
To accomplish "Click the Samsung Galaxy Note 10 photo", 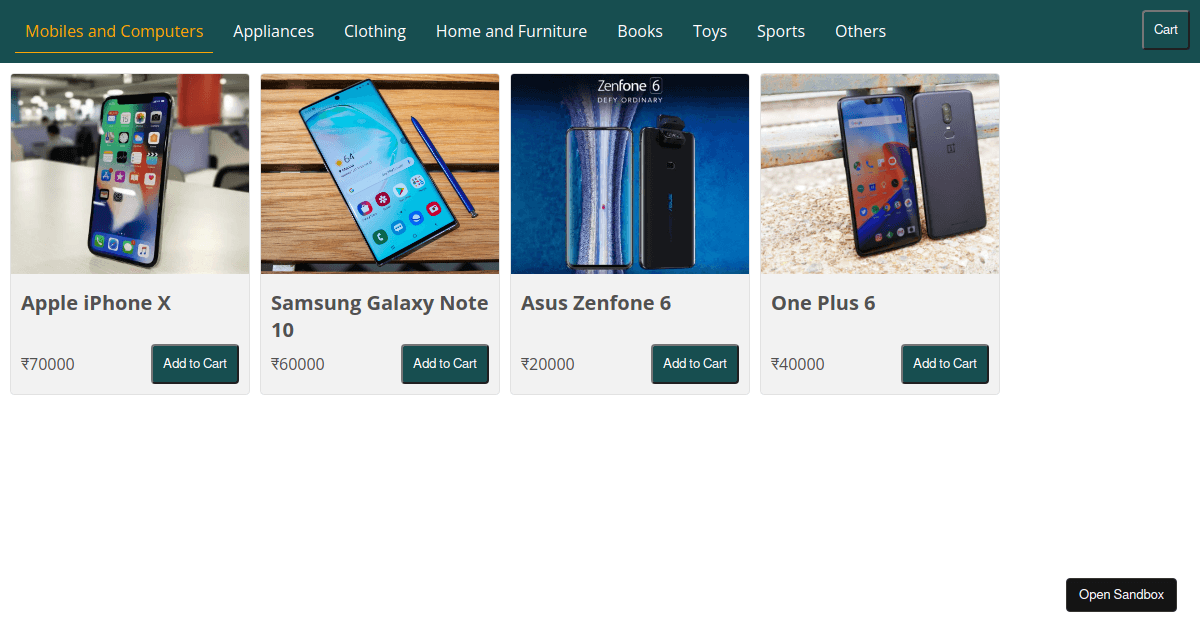I will pos(380,174).
